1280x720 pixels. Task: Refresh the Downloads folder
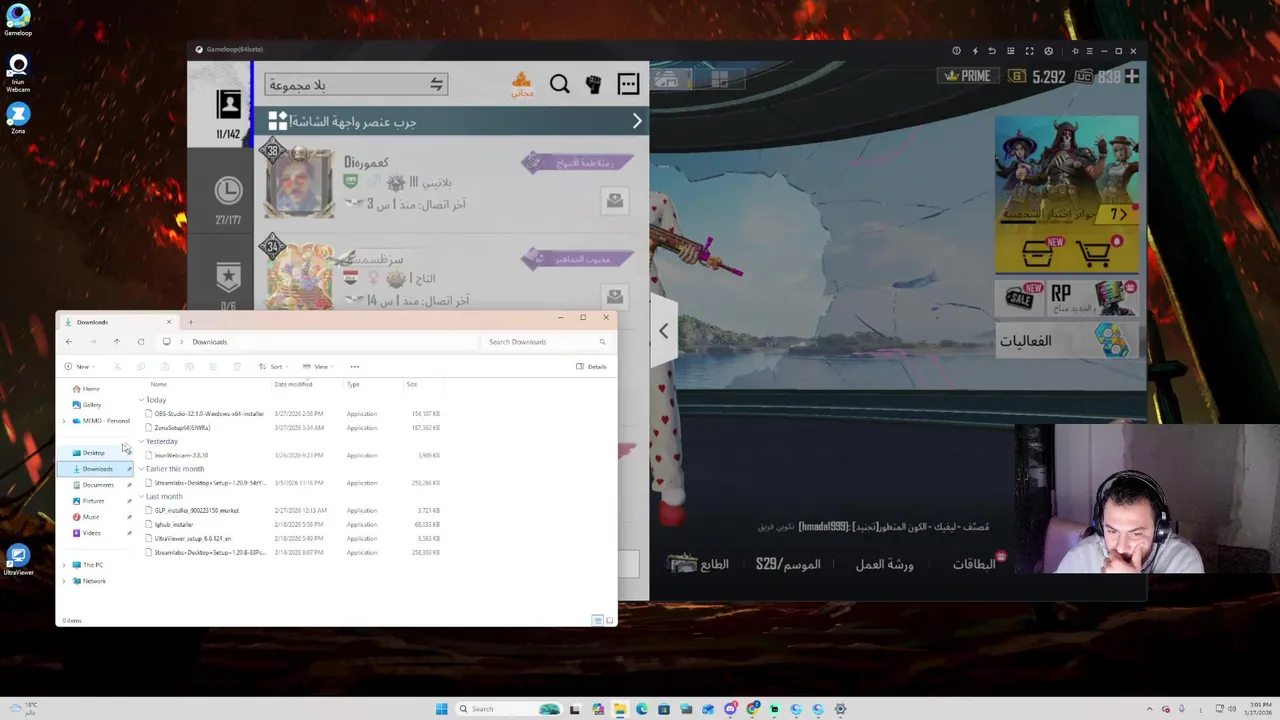[x=141, y=342]
